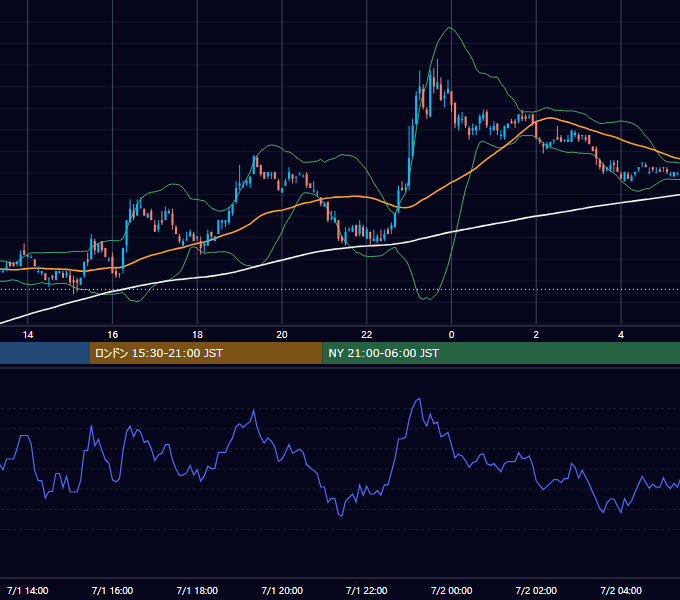Click the London session bar 15:30-21:00 JST
Screen dimensions: 680x600
click(206, 353)
